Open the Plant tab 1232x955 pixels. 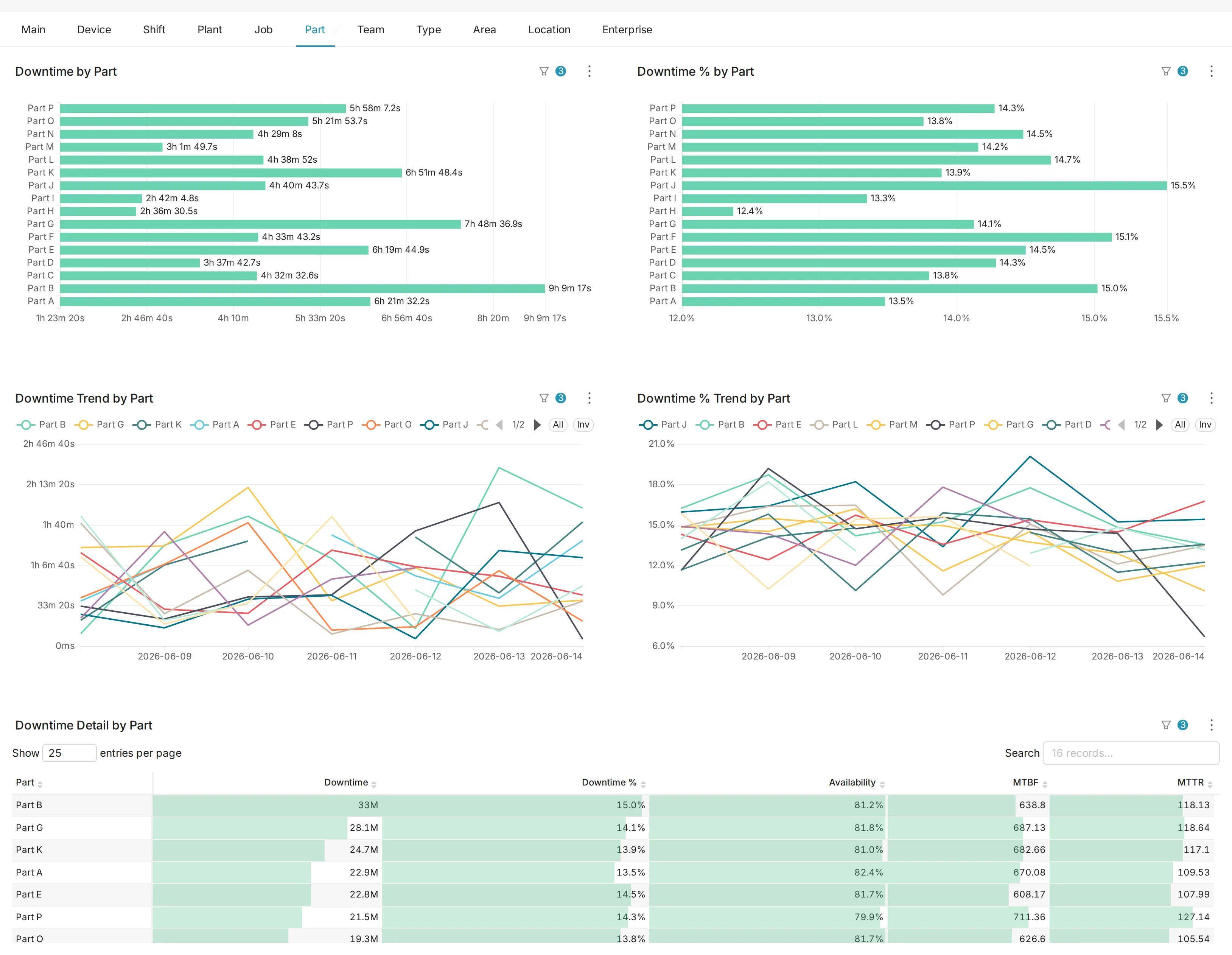pos(210,30)
